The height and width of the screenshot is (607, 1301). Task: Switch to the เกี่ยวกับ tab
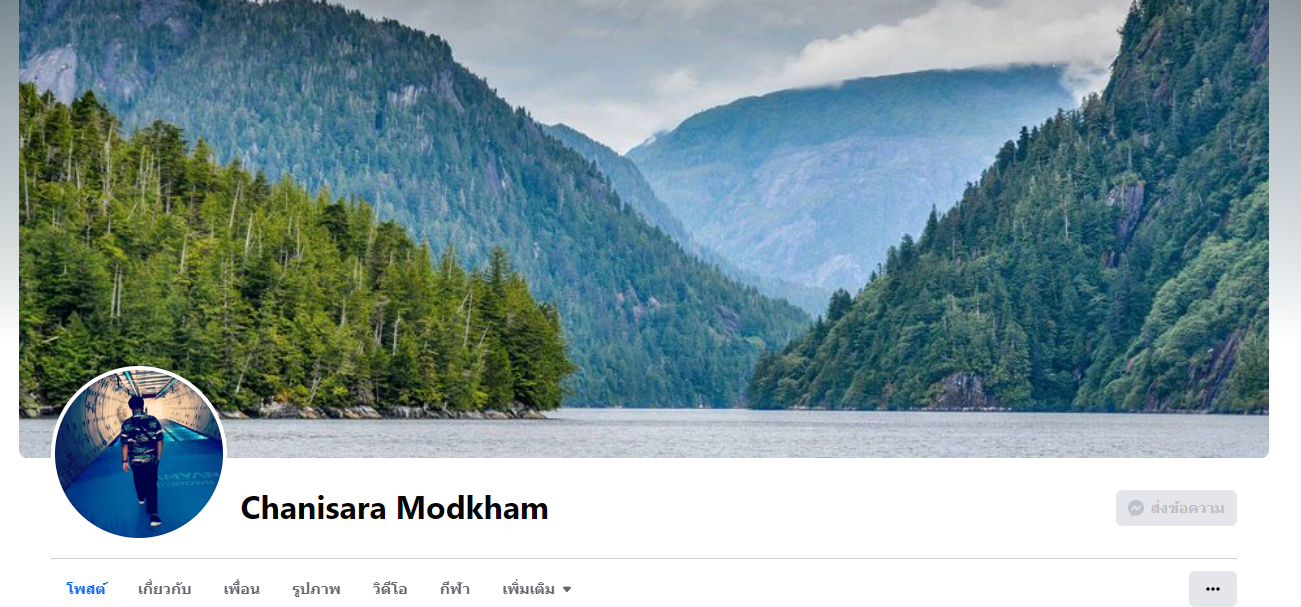click(x=164, y=589)
